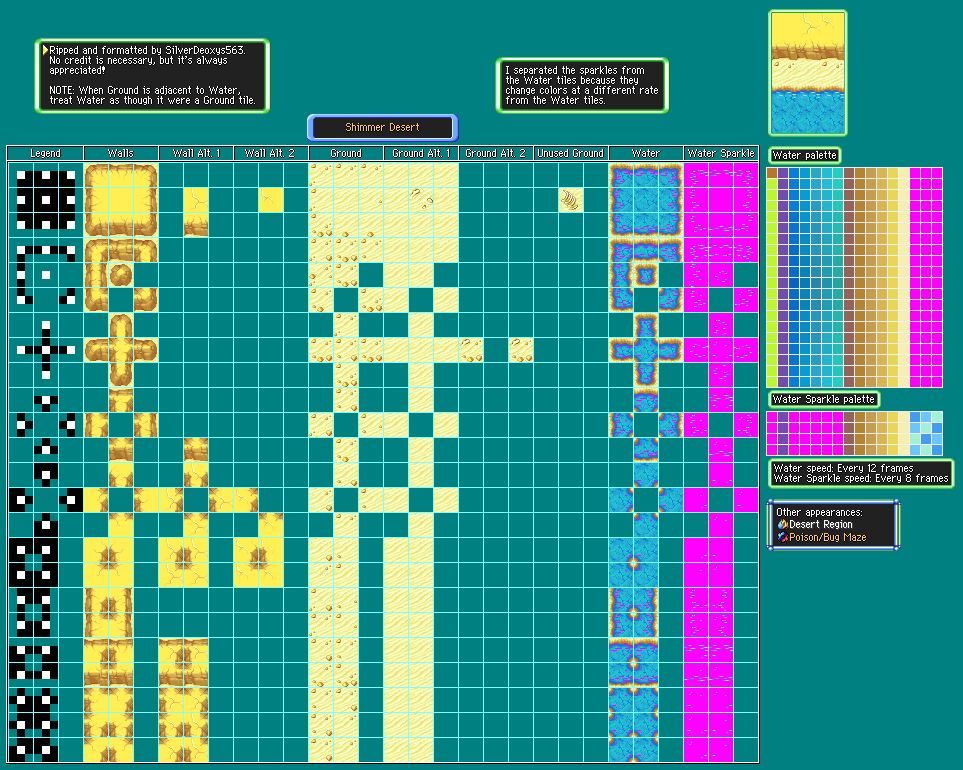Click the Water Sparkle palette label
The height and width of the screenshot is (770, 963).
(824, 399)
